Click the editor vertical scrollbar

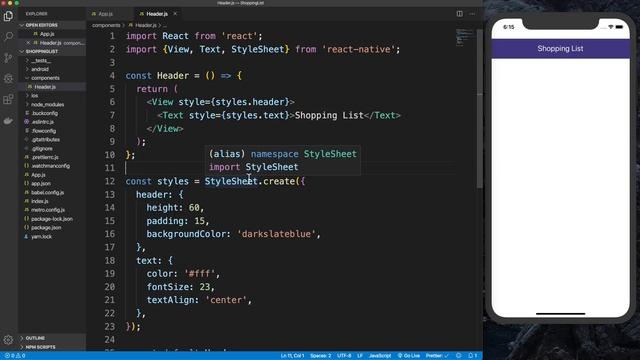[479, 108]
